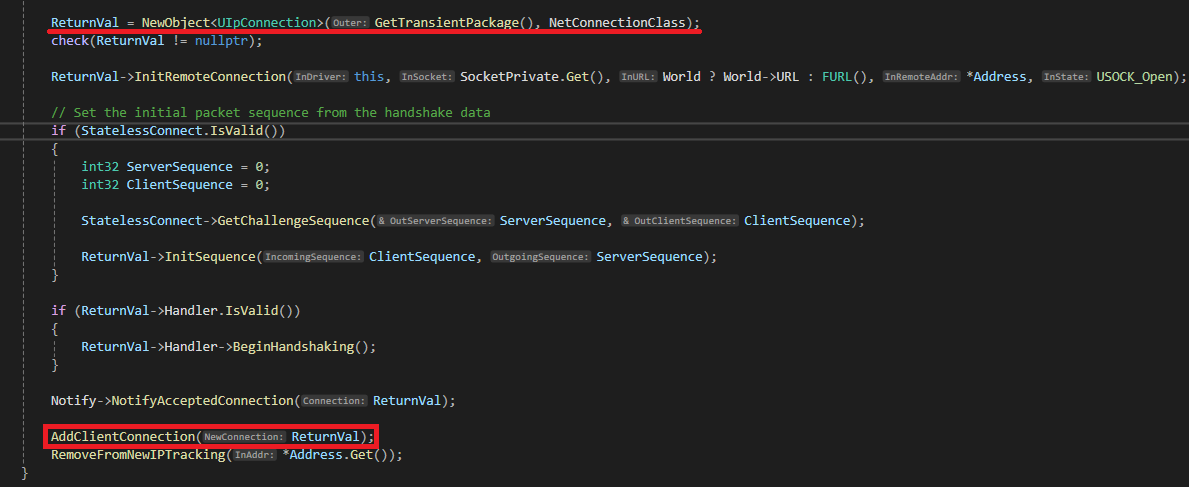Click OutServerSequence parameter hint
The height and width of the screenshot is (487, 1189).
[x=436, y=221]
